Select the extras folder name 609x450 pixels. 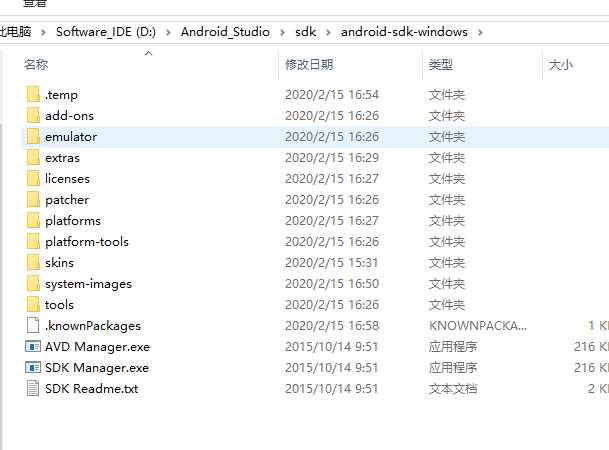63,158
